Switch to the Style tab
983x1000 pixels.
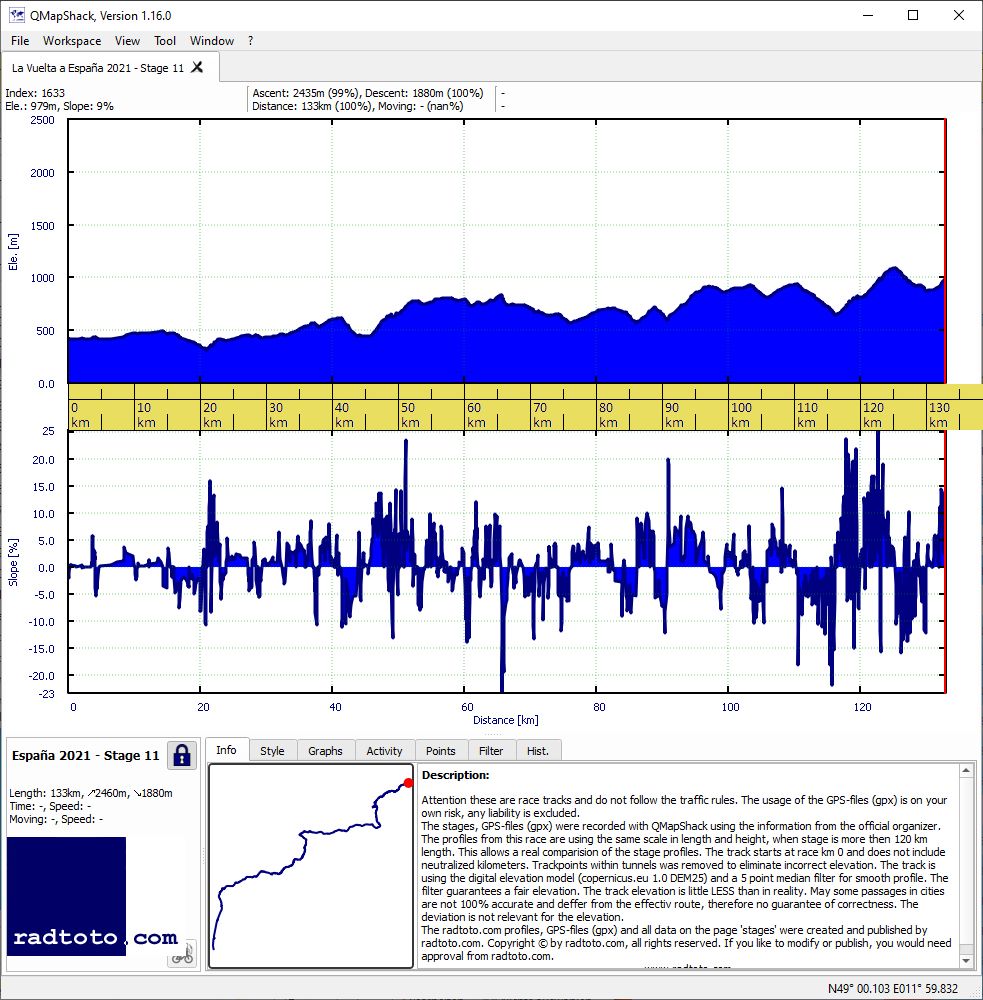tap(272, 751)
